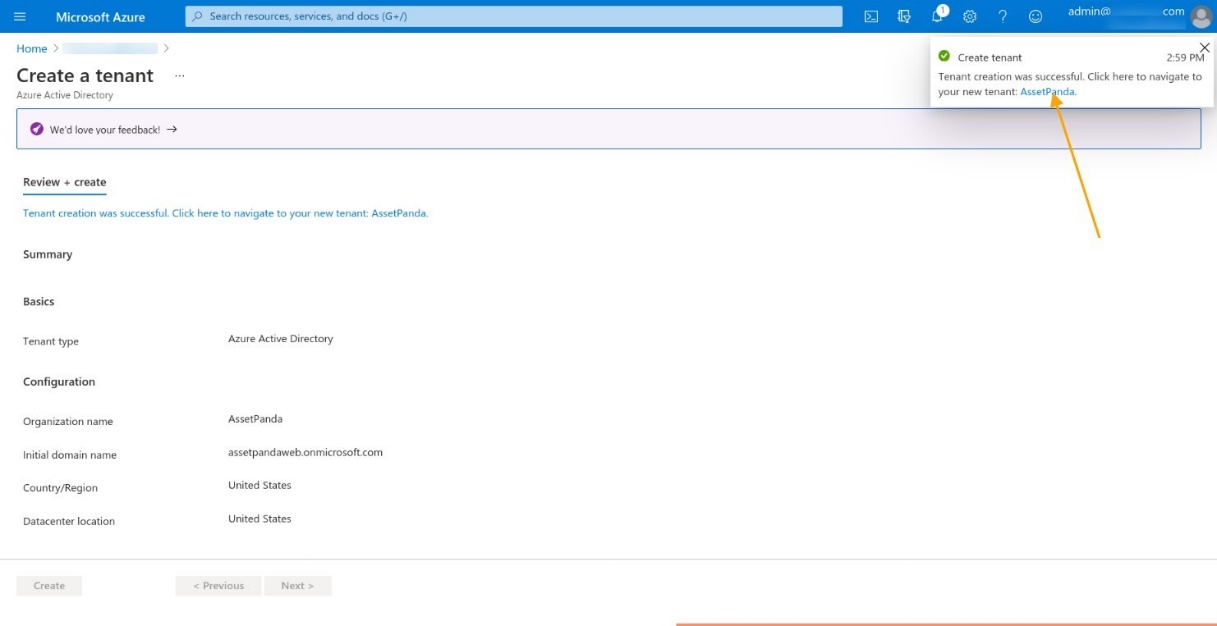Click the Basics heading
1217x626 pixels.
[39, 302]
